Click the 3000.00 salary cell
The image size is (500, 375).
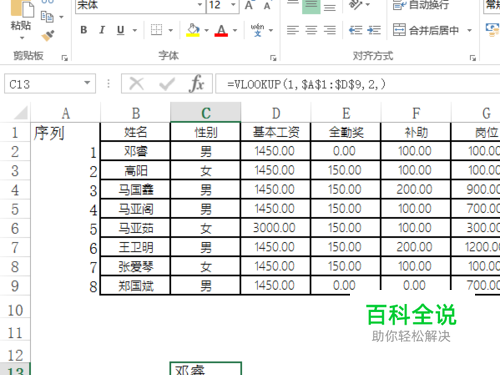pos(276,228)
